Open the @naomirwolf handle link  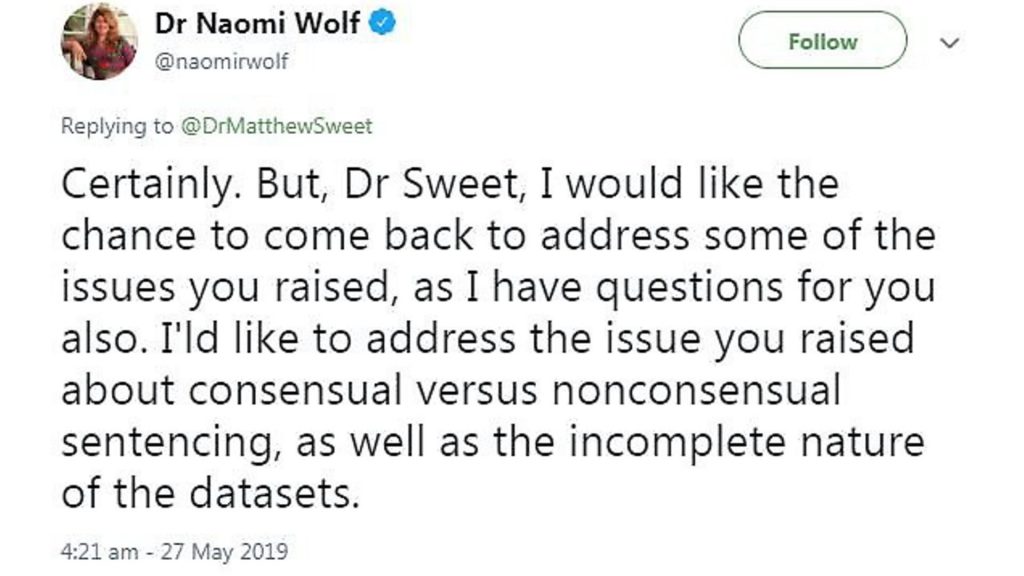point(221,61)
